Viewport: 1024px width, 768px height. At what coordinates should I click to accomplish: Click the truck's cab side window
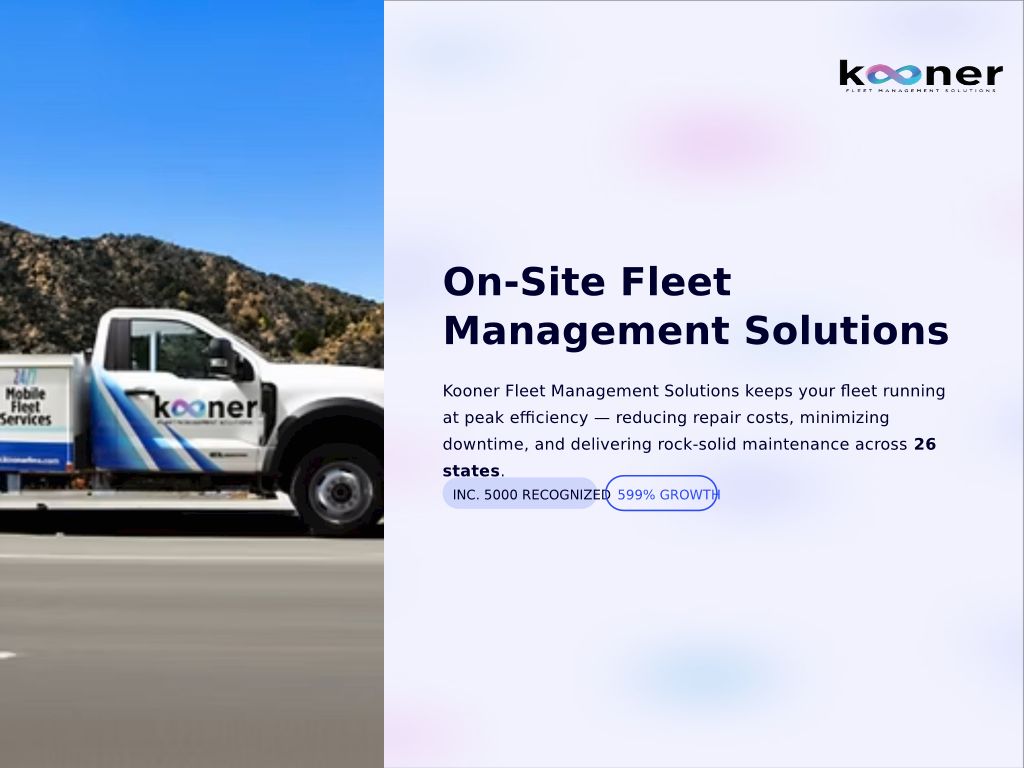click(165, 347)
